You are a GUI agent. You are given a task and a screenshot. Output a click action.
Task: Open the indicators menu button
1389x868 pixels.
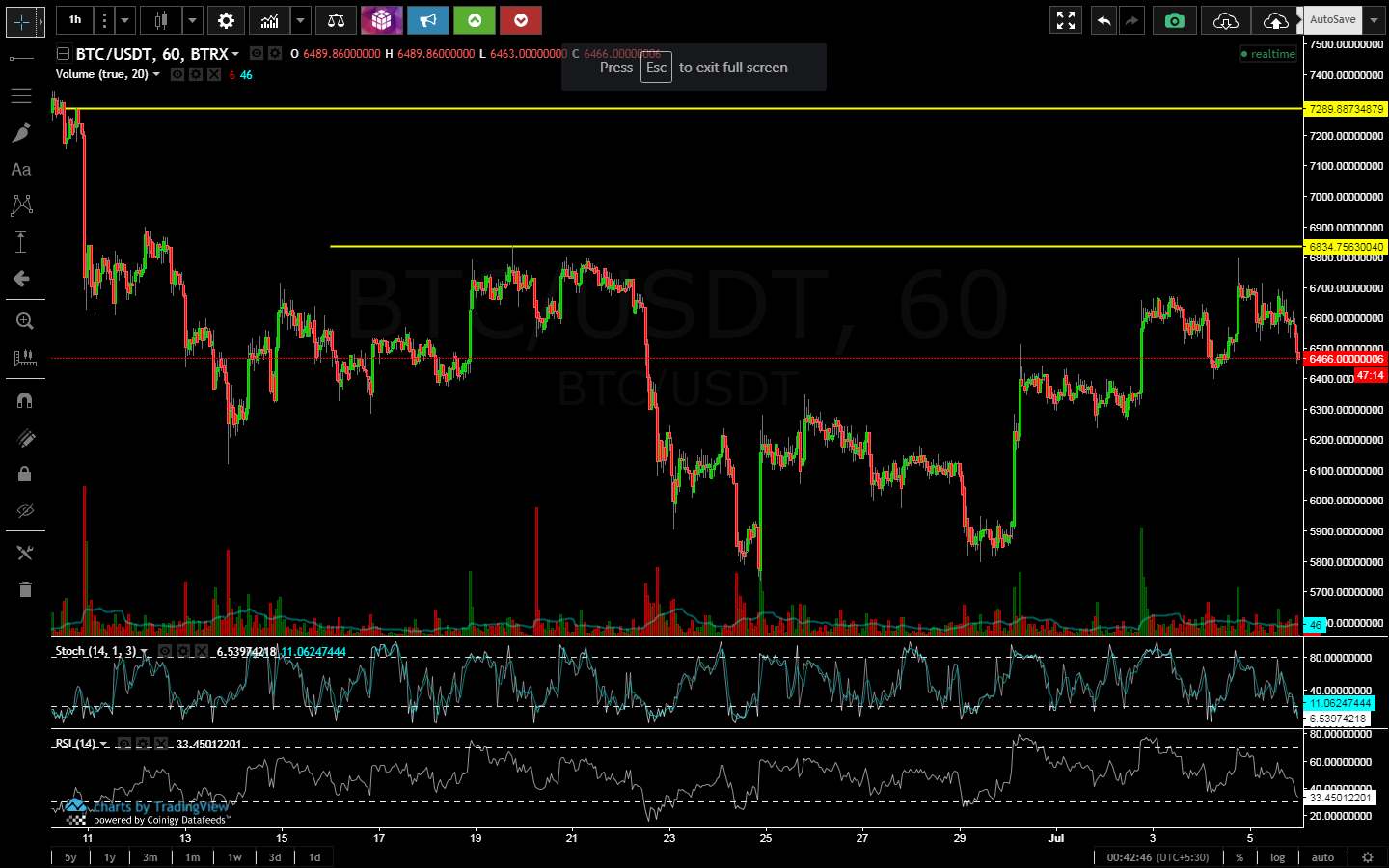click(x=270, y=20)
